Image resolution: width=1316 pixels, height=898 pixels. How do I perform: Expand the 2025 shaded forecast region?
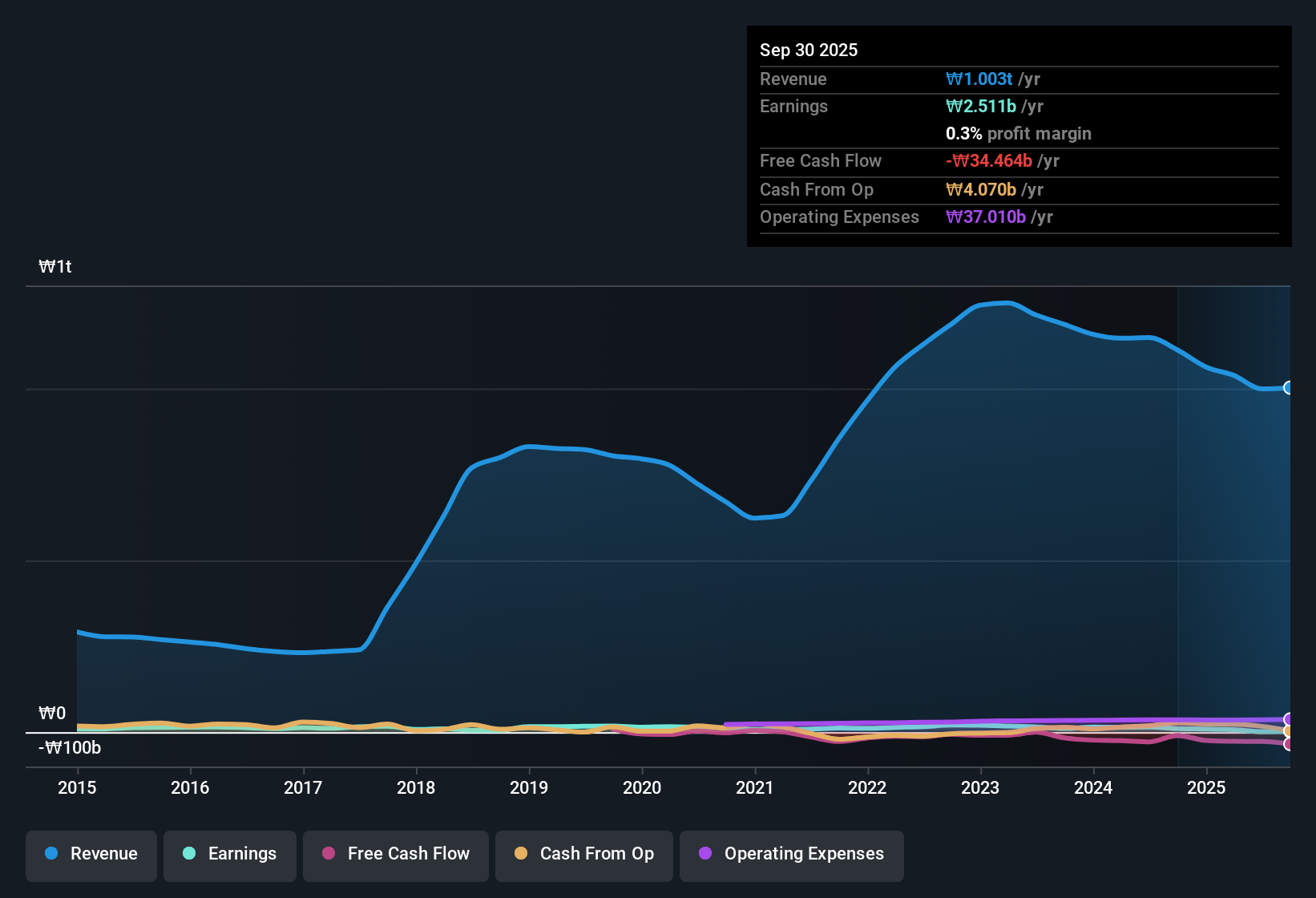click(x=1234, y=521)
